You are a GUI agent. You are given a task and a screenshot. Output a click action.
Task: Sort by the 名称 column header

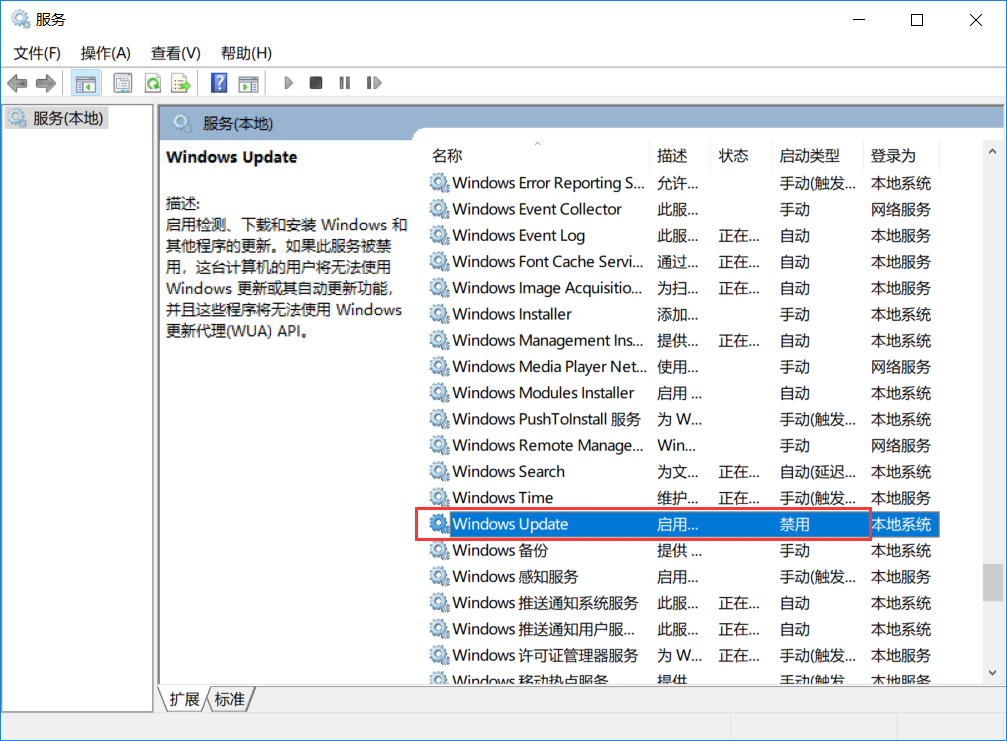point(538,155)
